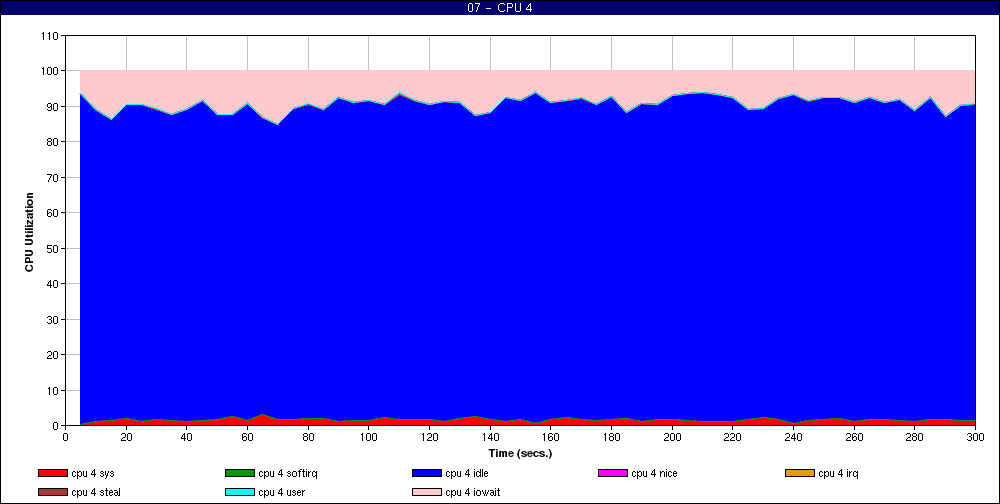Click the x-axis tick value 240

tap(793, 437)
